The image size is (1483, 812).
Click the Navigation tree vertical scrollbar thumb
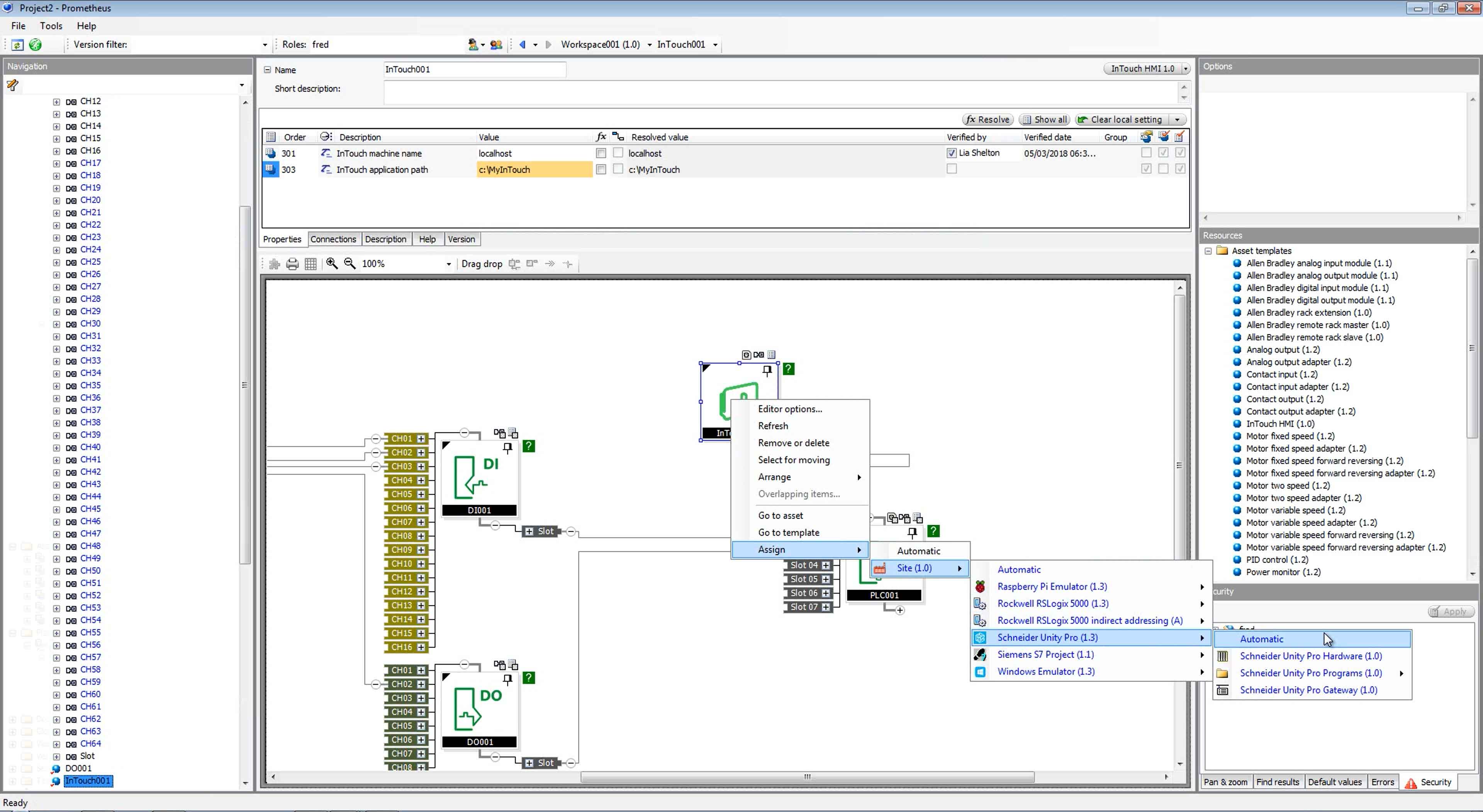pos(245,385)
